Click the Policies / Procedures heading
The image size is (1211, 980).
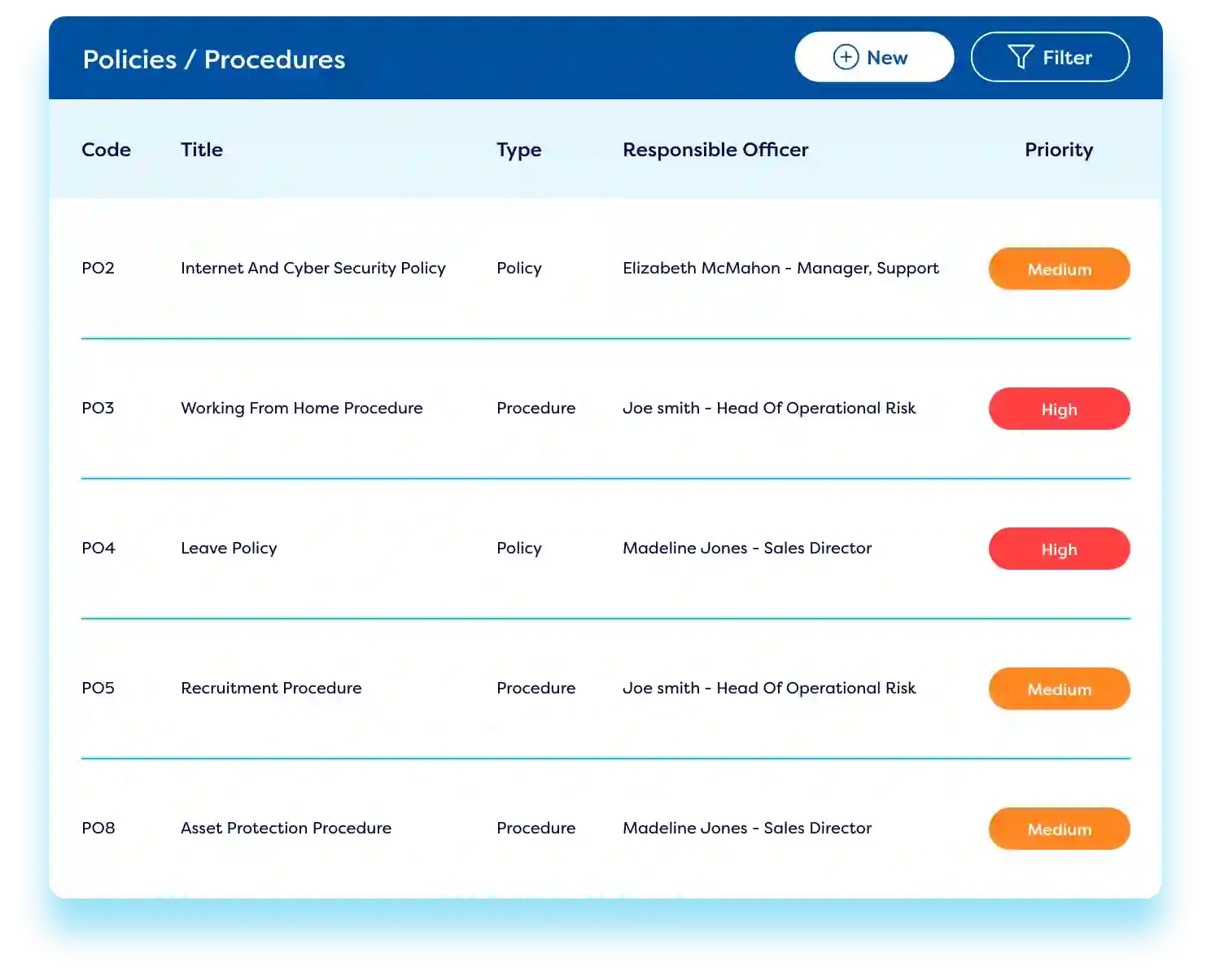click(x=213, y=59)
